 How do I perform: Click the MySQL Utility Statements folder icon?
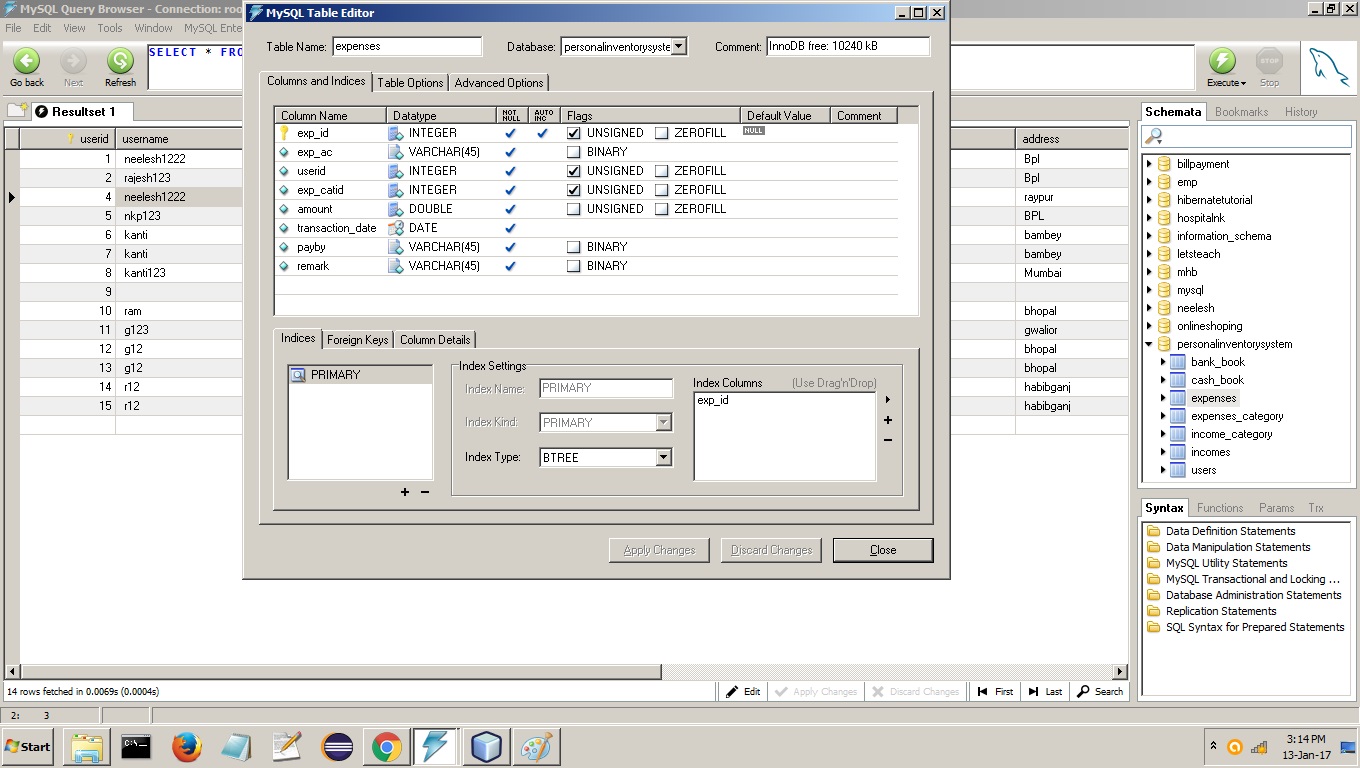(x=1153, y=563)
